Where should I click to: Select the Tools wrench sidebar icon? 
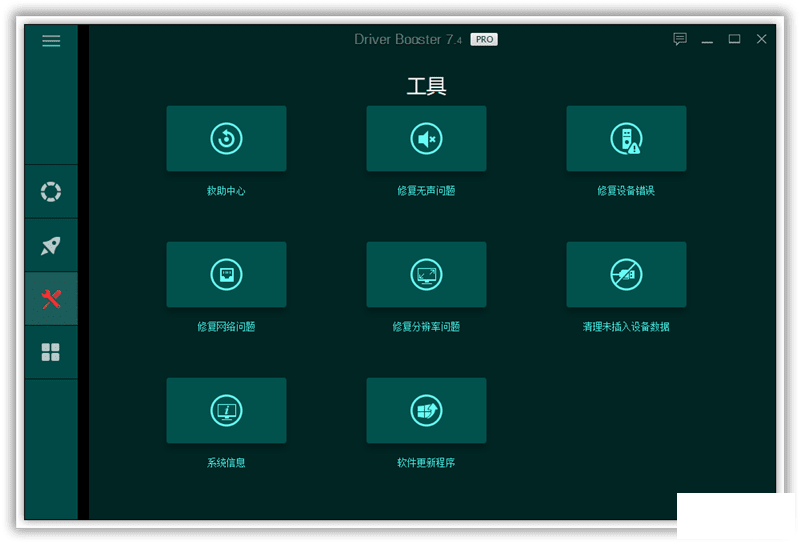coord(51,299)
